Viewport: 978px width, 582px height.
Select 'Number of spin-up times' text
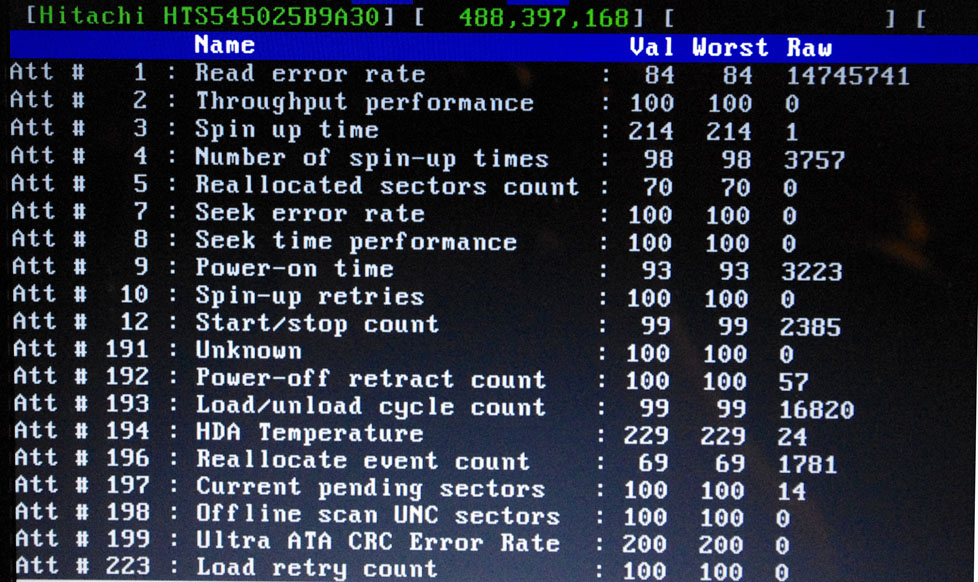(372, 158)
